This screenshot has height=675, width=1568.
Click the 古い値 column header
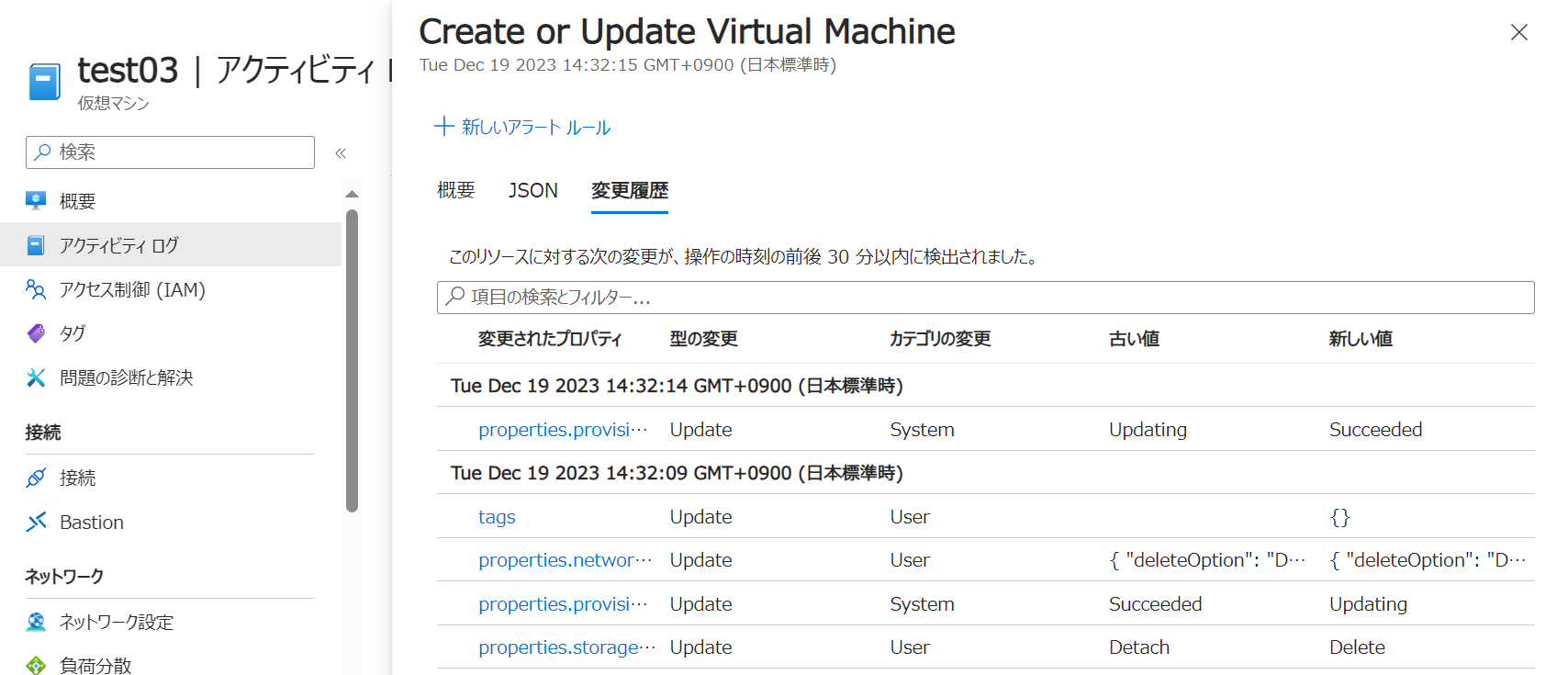click(x=1135, y=339)
